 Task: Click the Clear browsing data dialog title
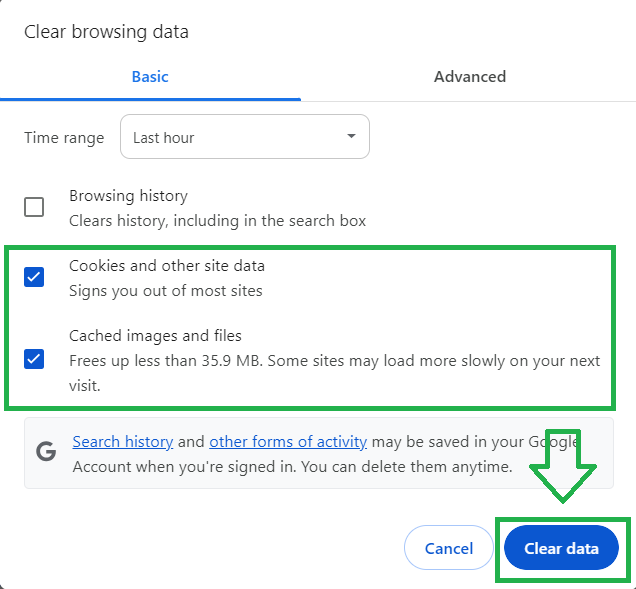click(x=106, y=32)
